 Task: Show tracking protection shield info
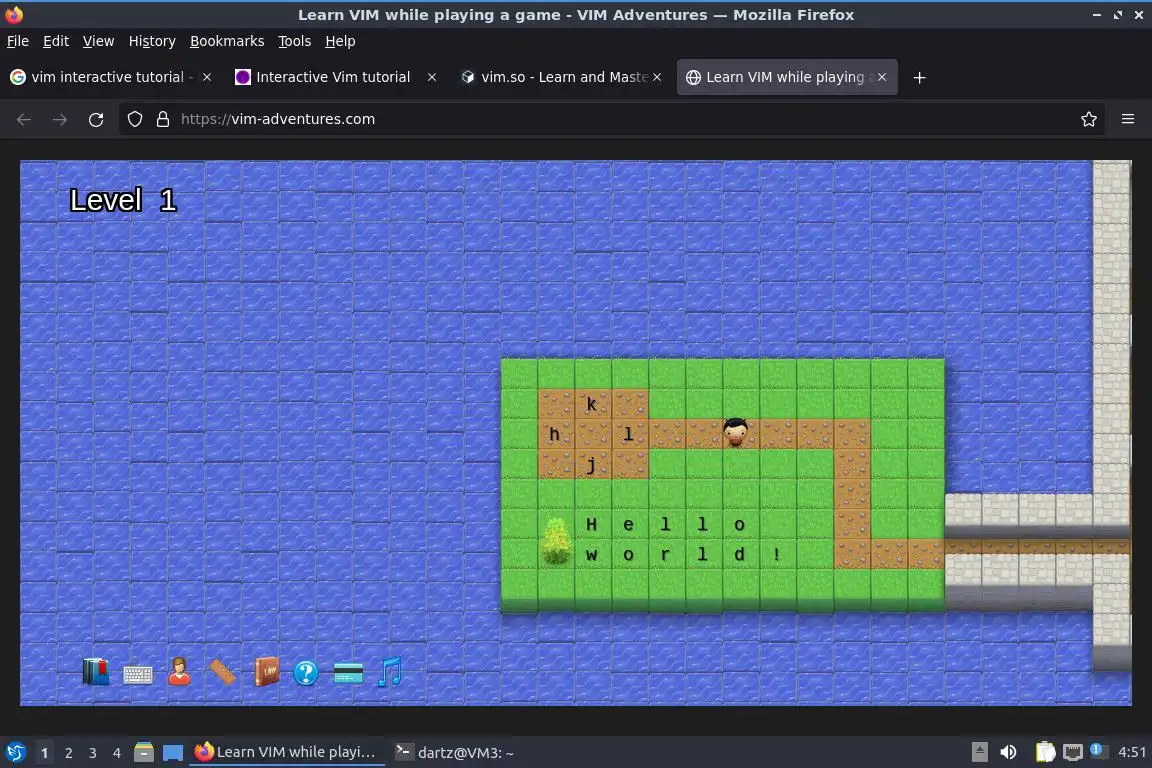pyautogui.click(x=134, y=119)
